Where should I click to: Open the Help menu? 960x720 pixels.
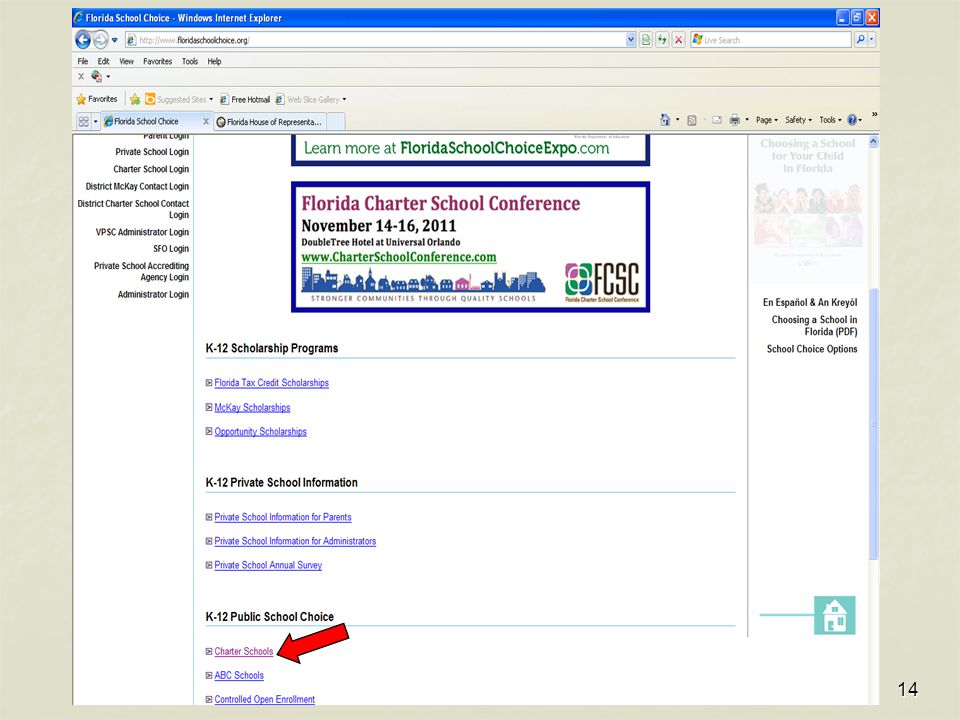click(214, 61)
